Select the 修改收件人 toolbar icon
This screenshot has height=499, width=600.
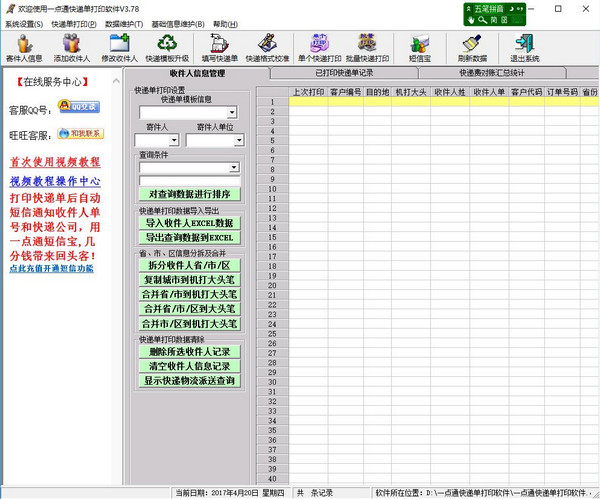click(x=121, y=47)
